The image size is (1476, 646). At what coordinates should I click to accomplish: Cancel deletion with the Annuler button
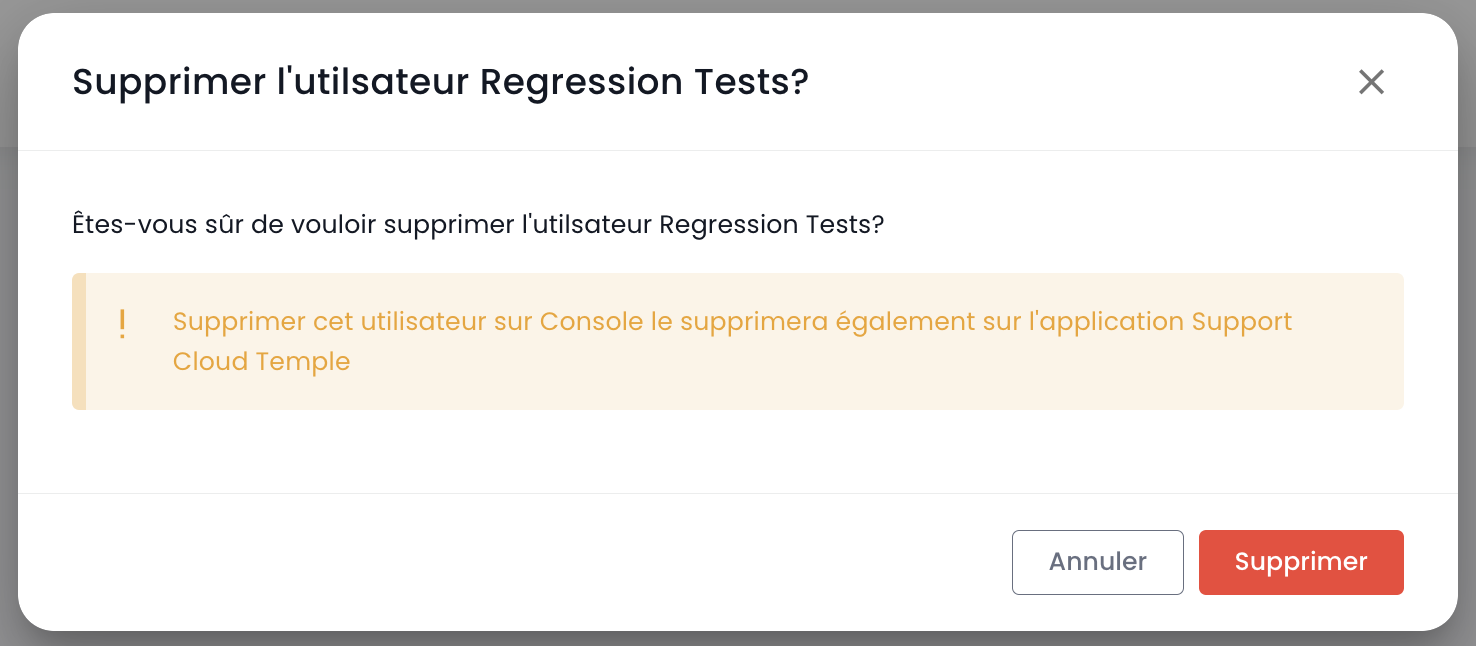click(x=1097, y=562)
